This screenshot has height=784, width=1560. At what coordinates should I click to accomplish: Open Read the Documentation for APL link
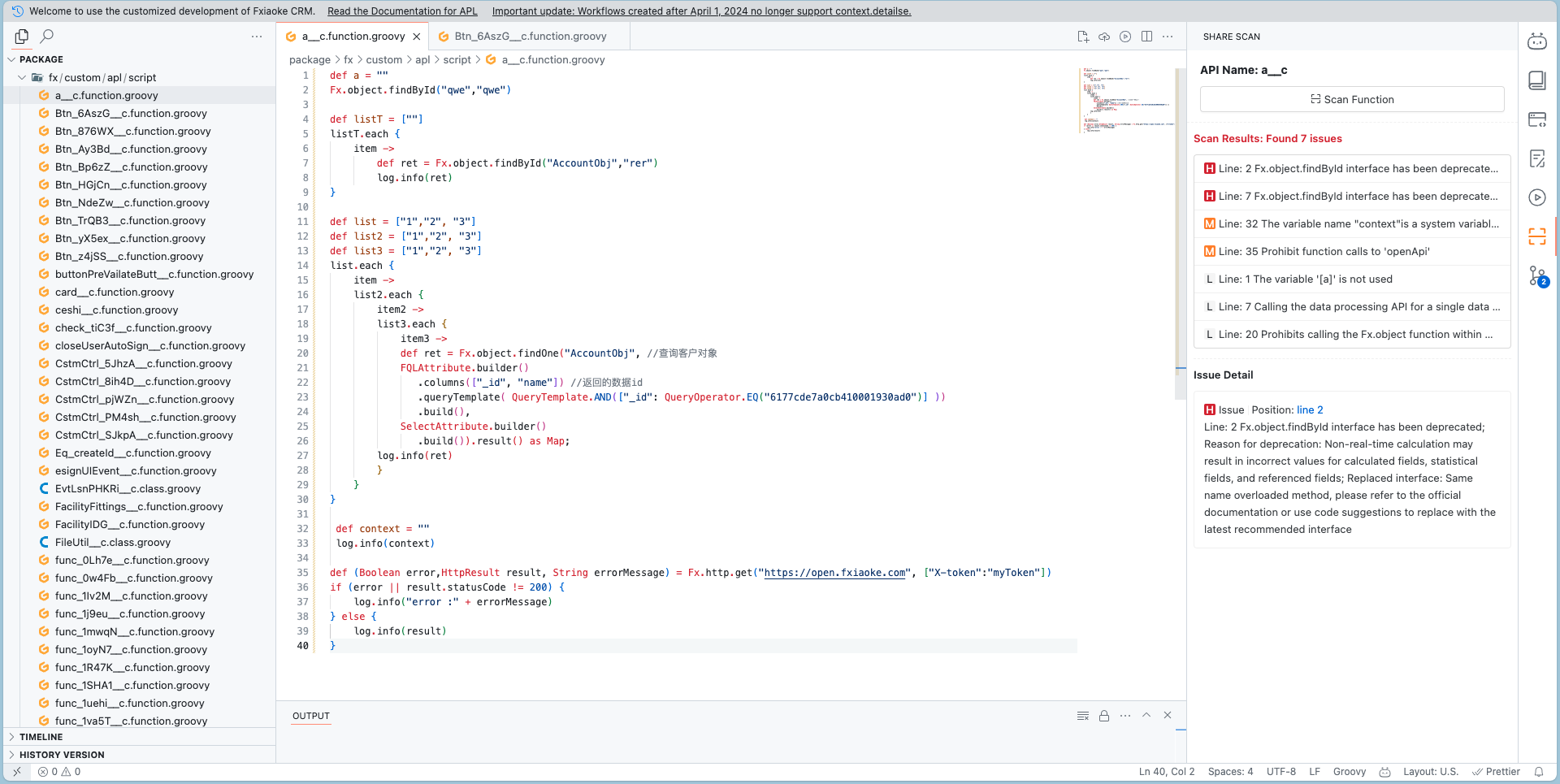402,11
